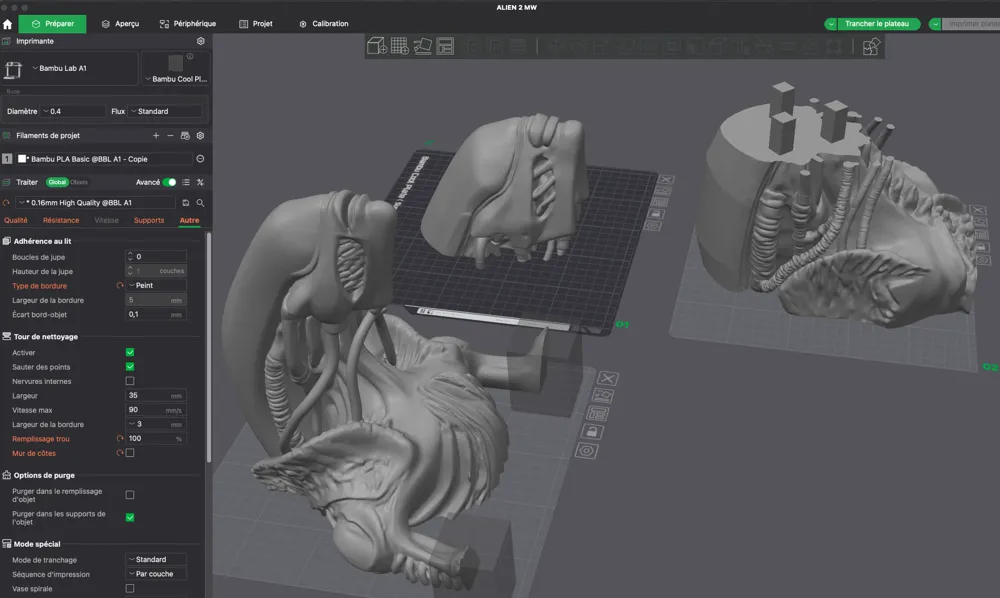Expand the Mode de tranchage dropdown

click(x=156, y=559)
